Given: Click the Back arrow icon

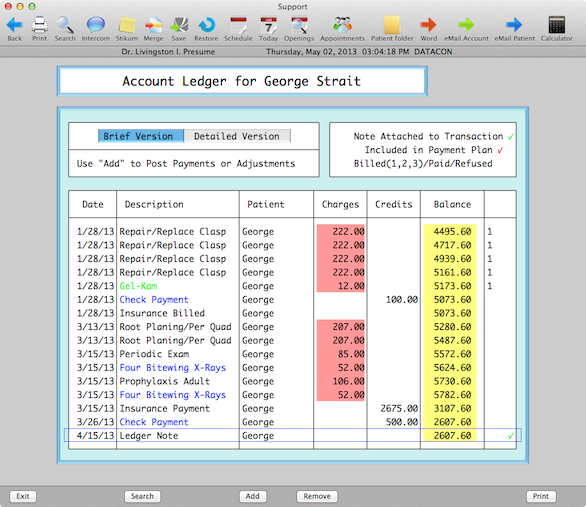Looking at the screenshot, I should tap(15, 25).
